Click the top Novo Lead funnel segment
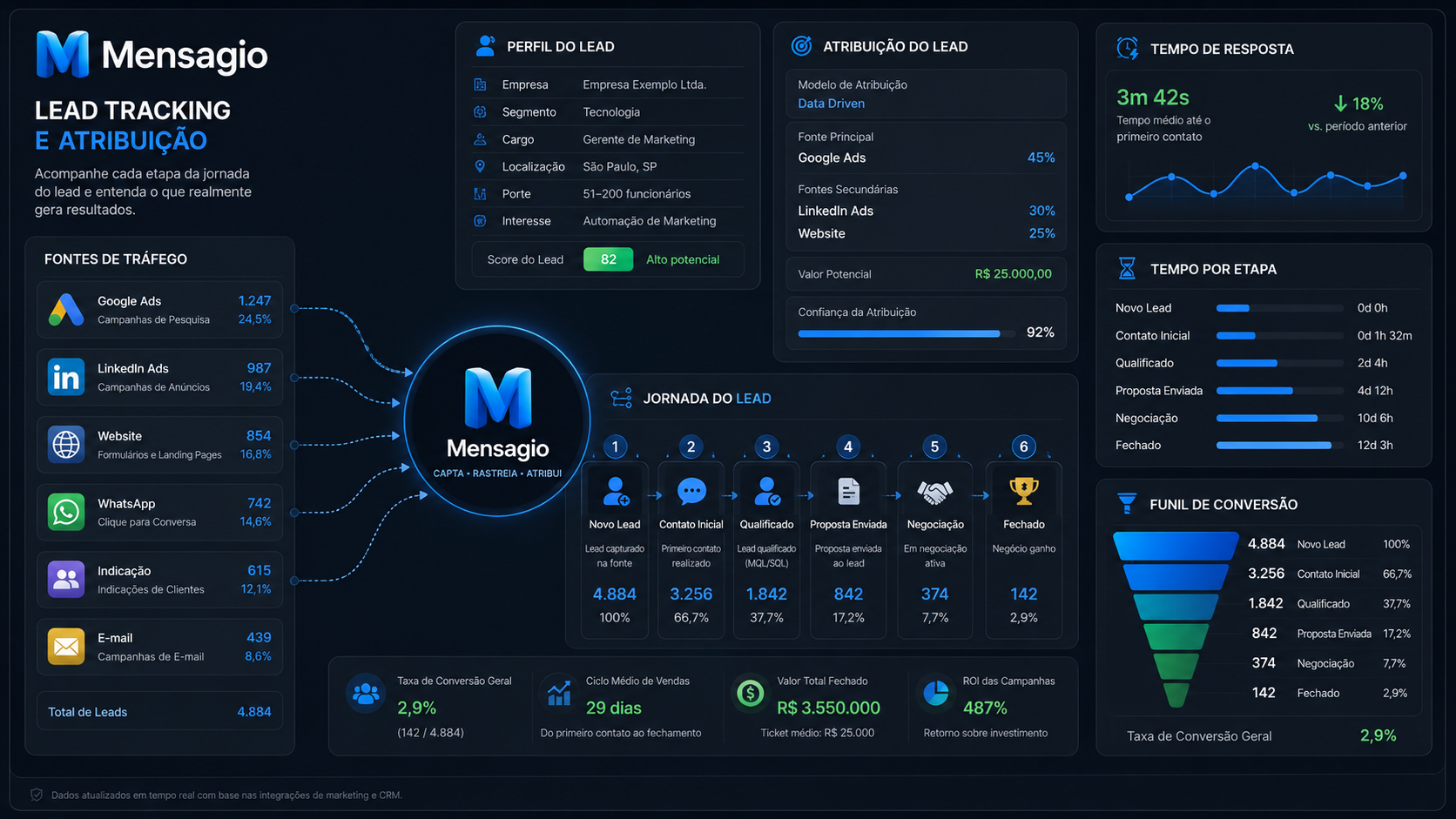The image size is (1456, 819). coord(1176,546)
